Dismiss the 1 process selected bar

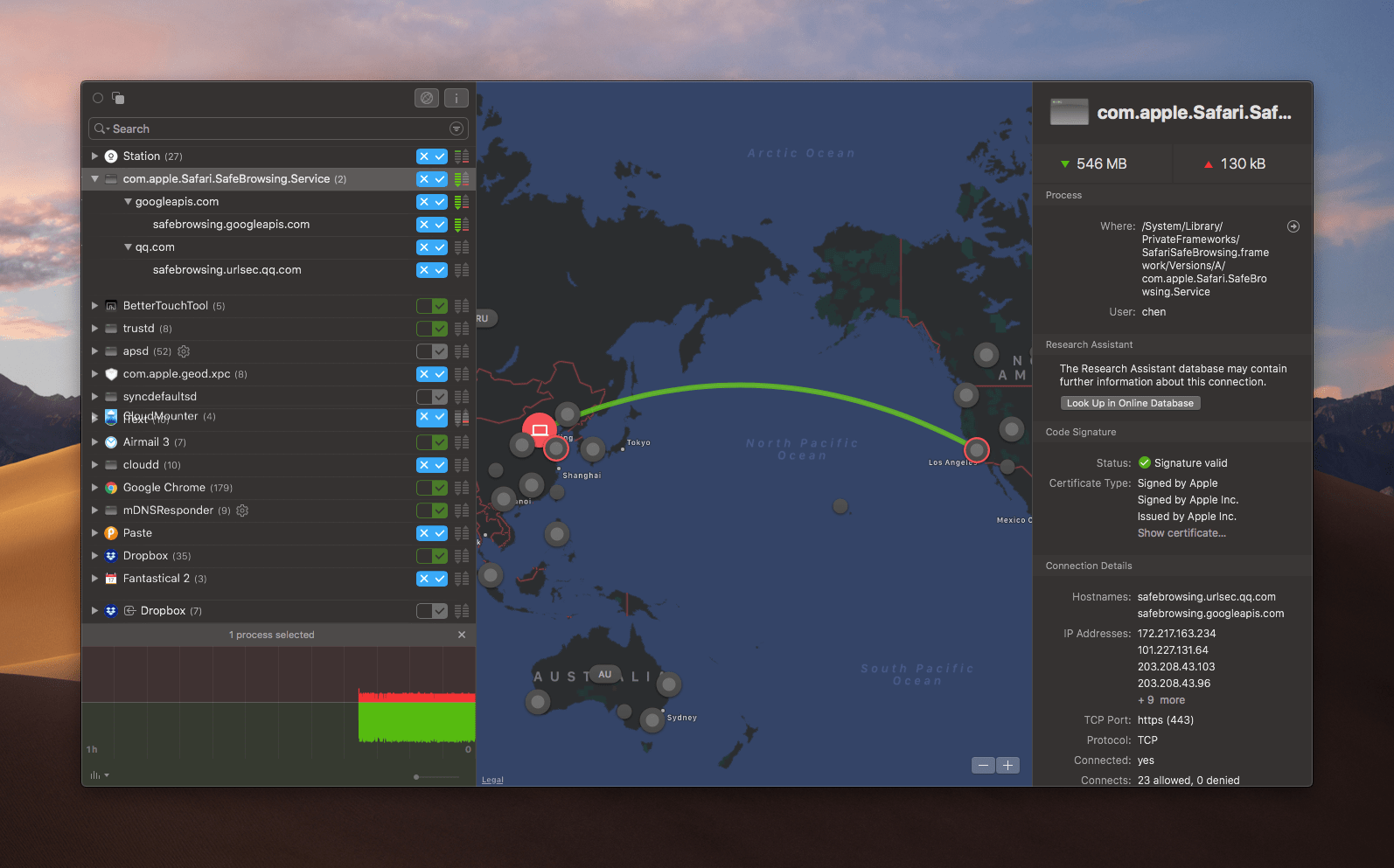click(x=462, y=635)
